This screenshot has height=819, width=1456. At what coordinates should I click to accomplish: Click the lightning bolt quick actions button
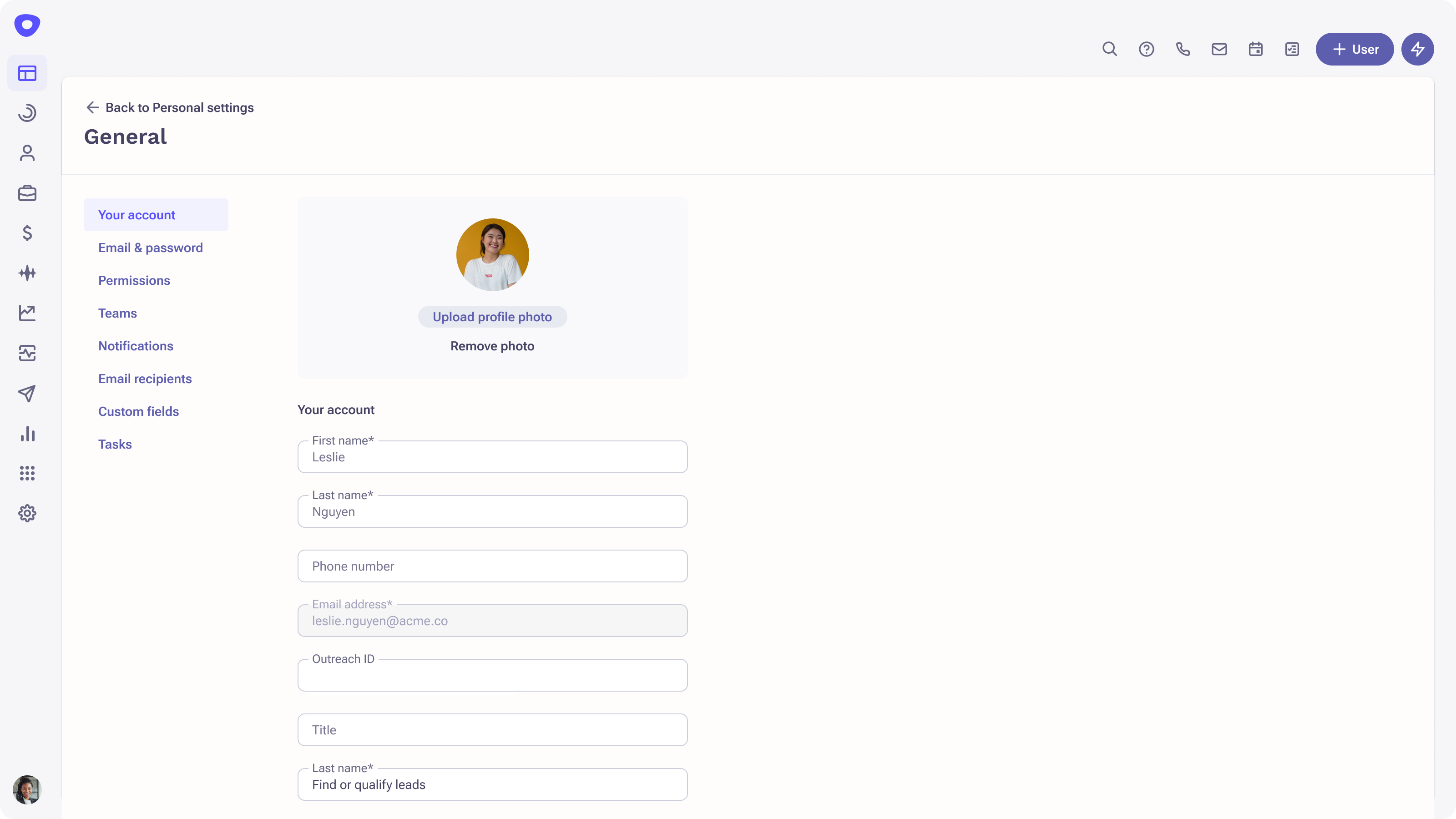pos(1417,49)
